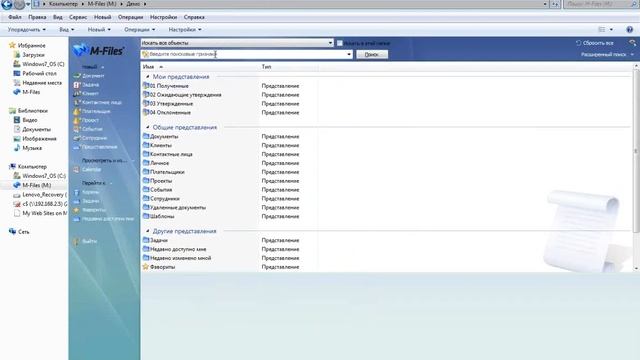This screenshot has width=640, height=360.
Task: Click M-Files (M:) drive icon under Компьютер
Action: [x=17, y=185]
